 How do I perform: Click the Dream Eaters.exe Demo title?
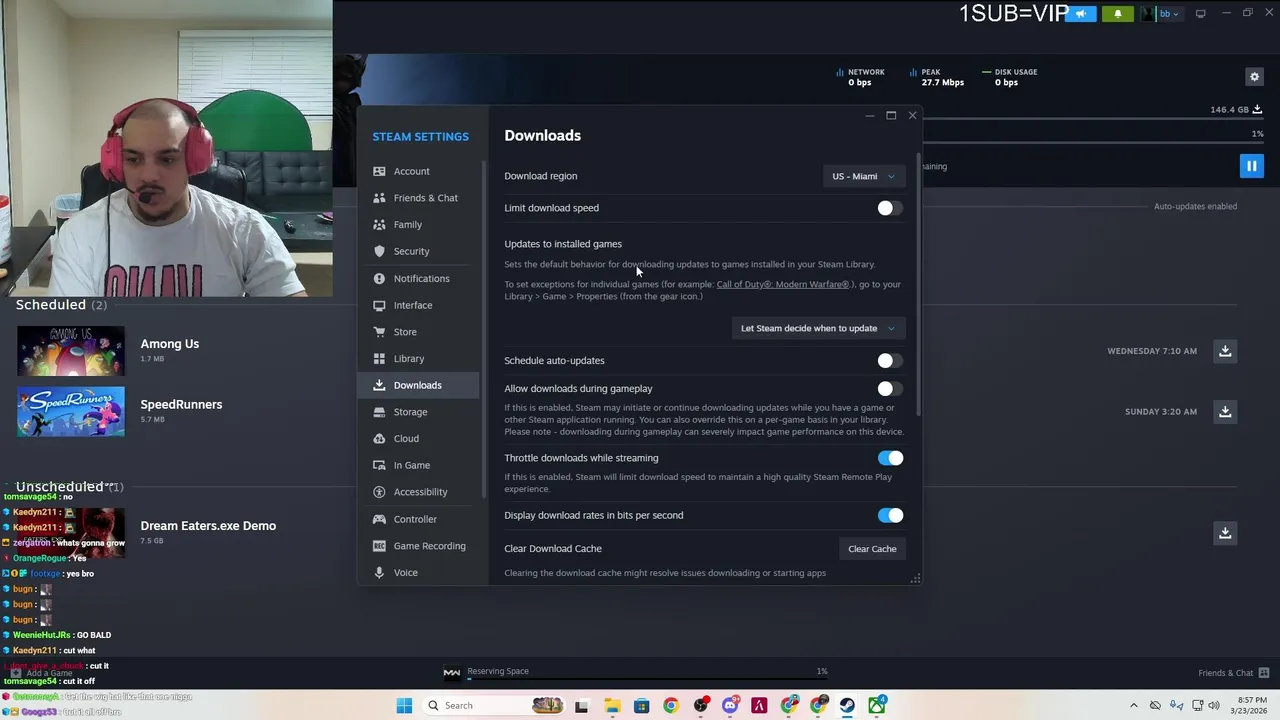coord(208,526)
